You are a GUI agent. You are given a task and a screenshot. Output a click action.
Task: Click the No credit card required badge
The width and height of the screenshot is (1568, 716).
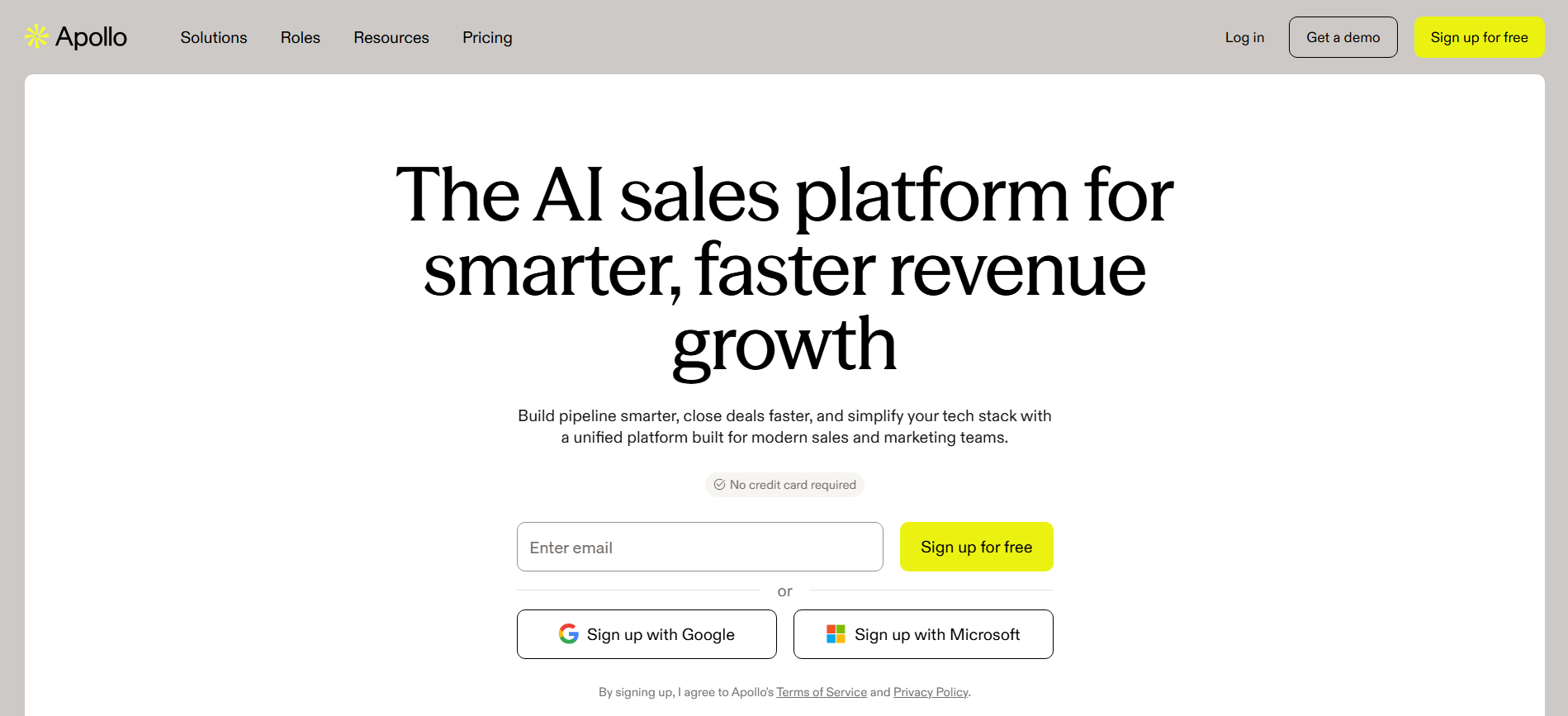(x=784, y=485)
